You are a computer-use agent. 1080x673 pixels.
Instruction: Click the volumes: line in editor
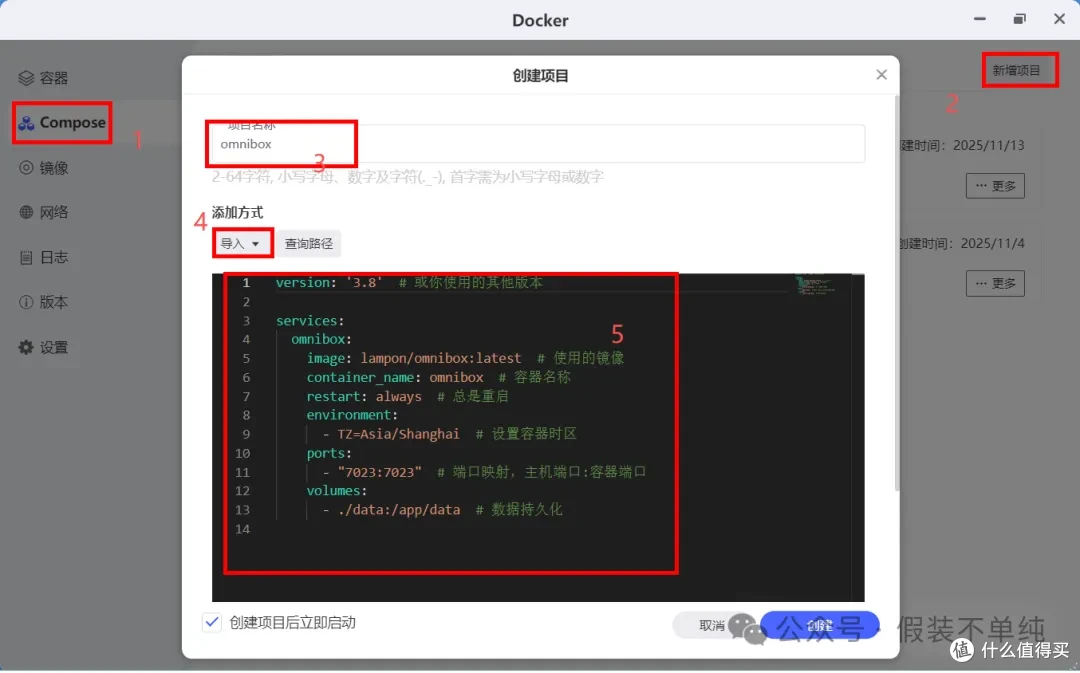(x=337, y=491)
